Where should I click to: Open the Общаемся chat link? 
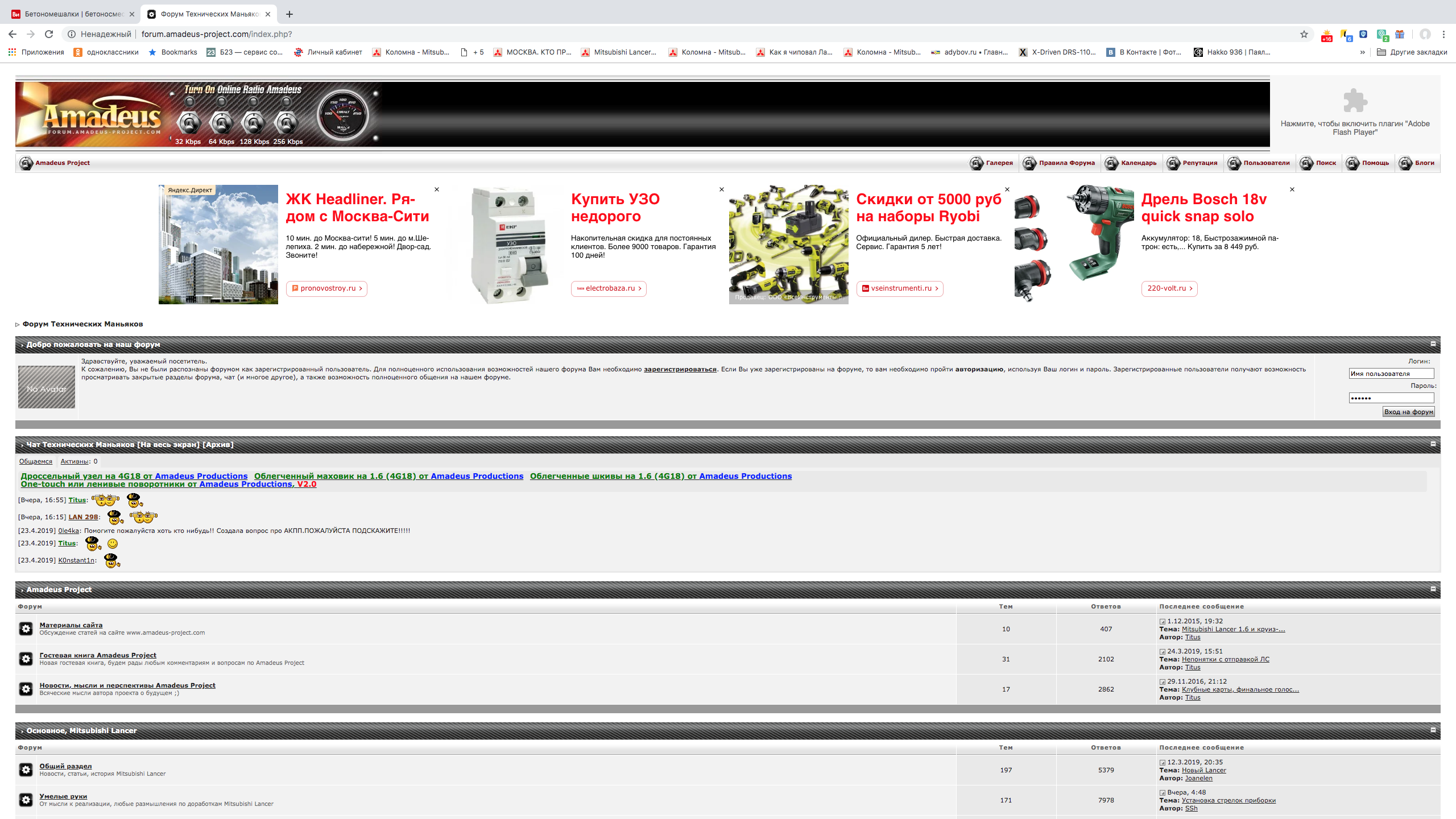tap(36, 461)
